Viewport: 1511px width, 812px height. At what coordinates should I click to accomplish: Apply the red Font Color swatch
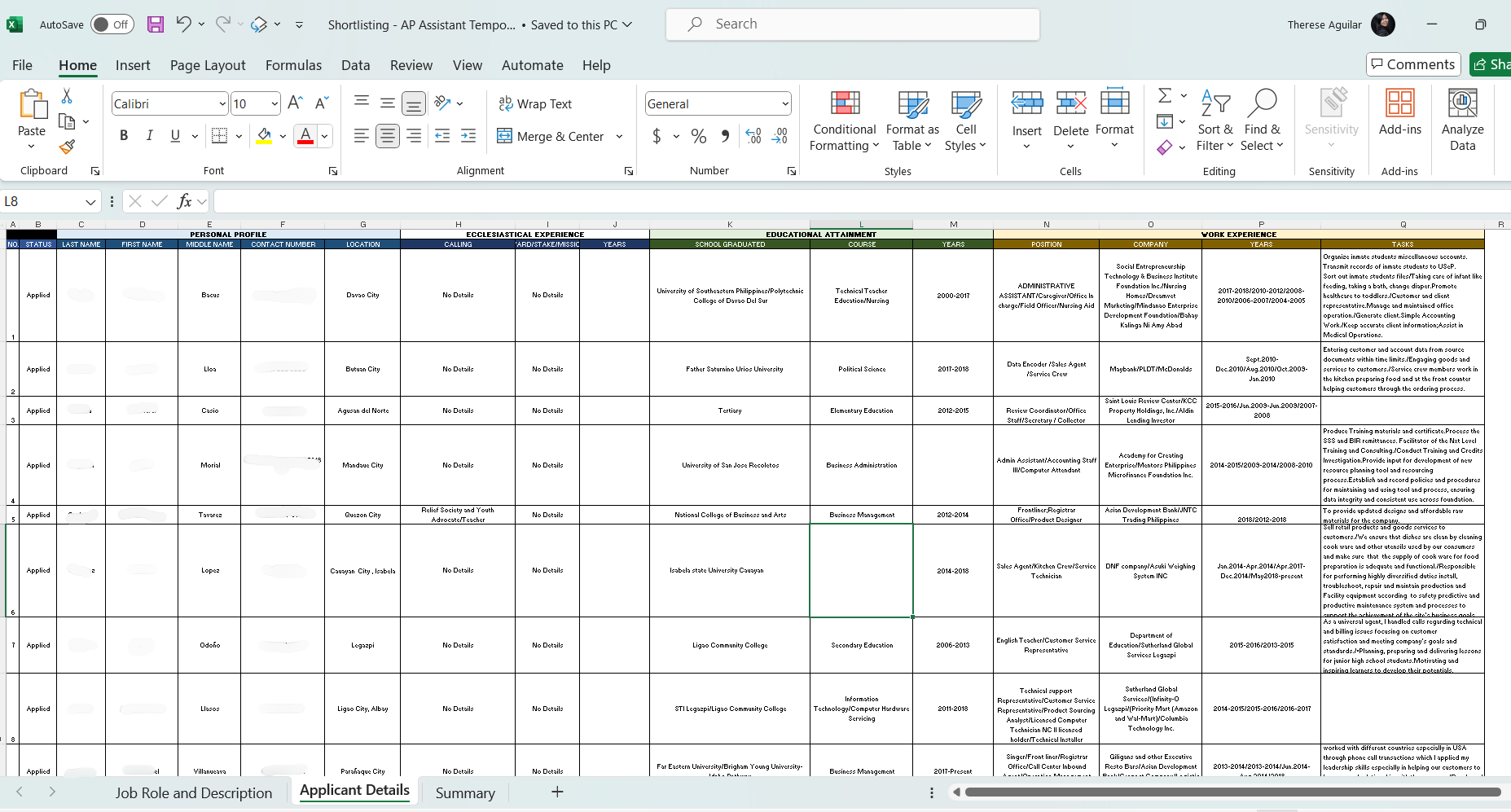click(305, 136)
